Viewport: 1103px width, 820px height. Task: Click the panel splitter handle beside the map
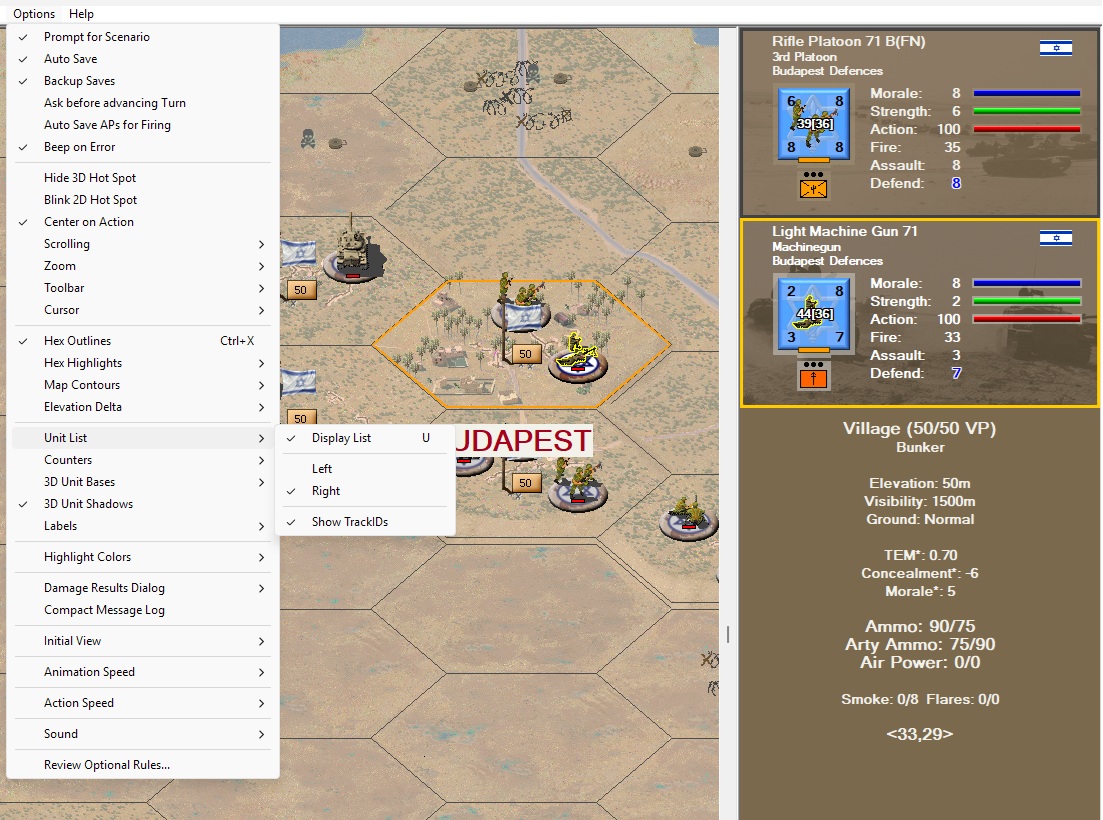click(x=727, y=634)
